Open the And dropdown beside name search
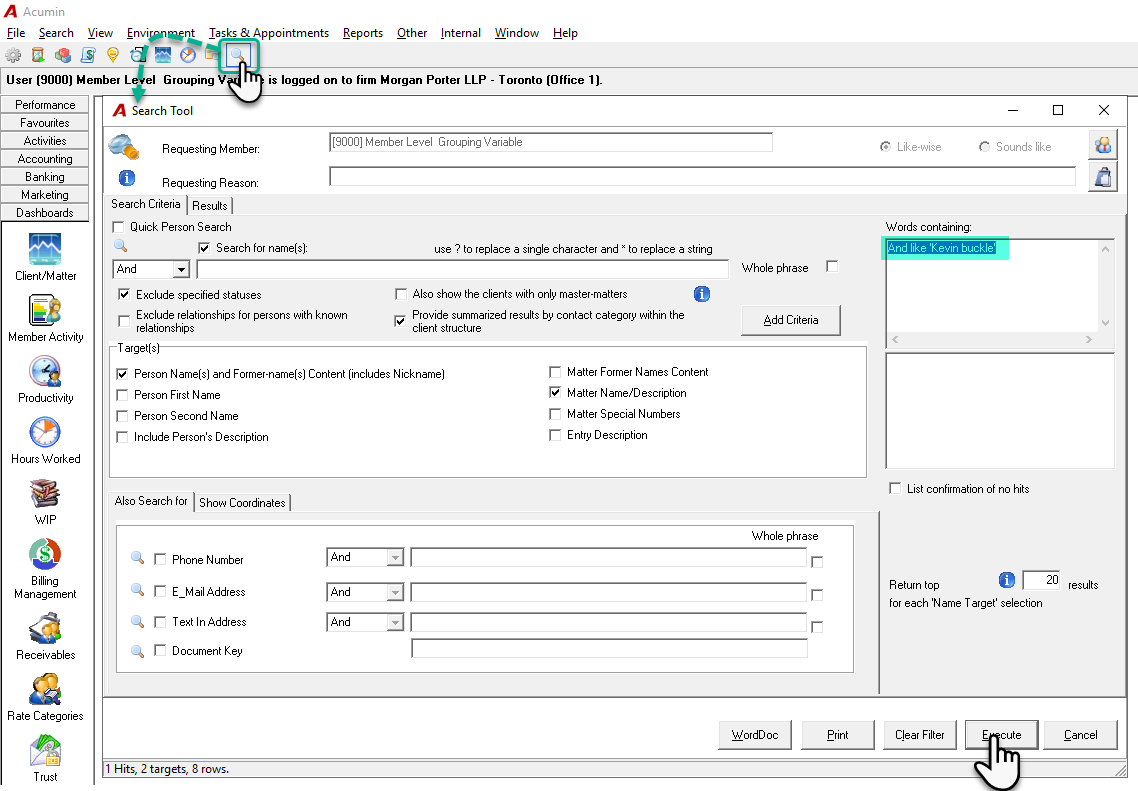This screenshot has height=791, width=1138. (x=181, y=269)
